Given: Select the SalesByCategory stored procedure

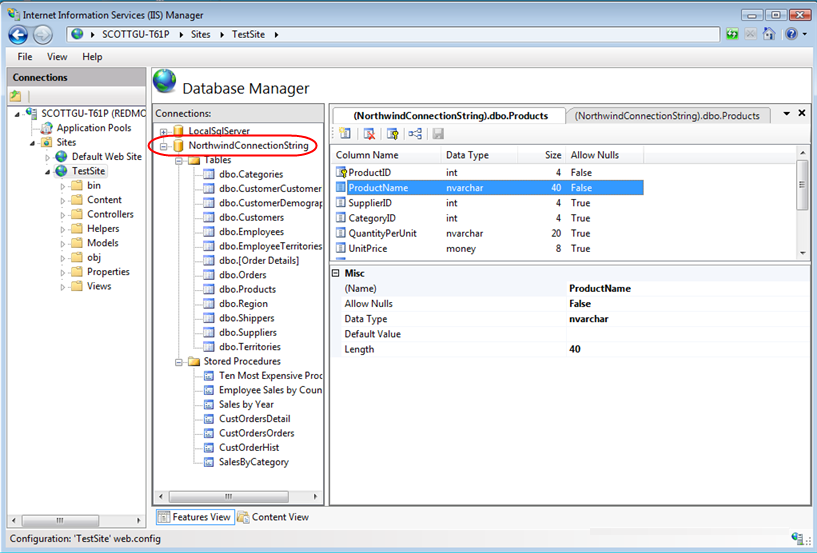Looking at the screenshot, I should [x=254, y=462].
